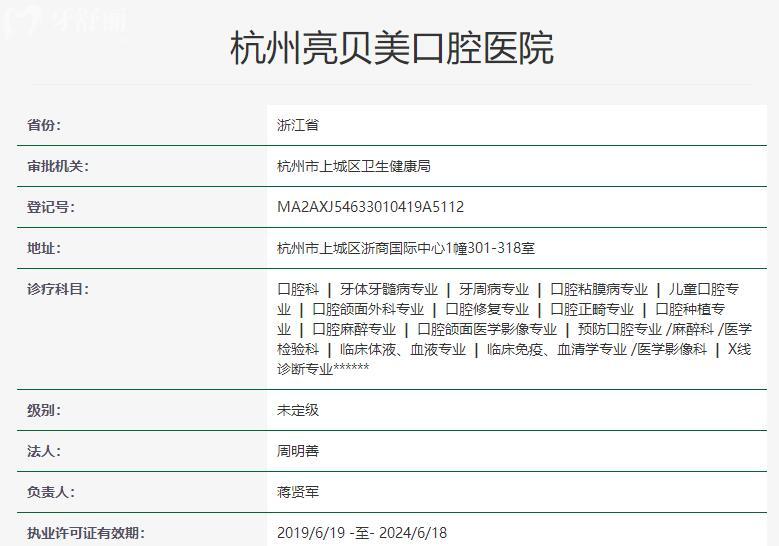This screenshot has width=779, height=546.
Task: Click registration number MA2AXJ54633010419A5112
Action: click(371, 207)
